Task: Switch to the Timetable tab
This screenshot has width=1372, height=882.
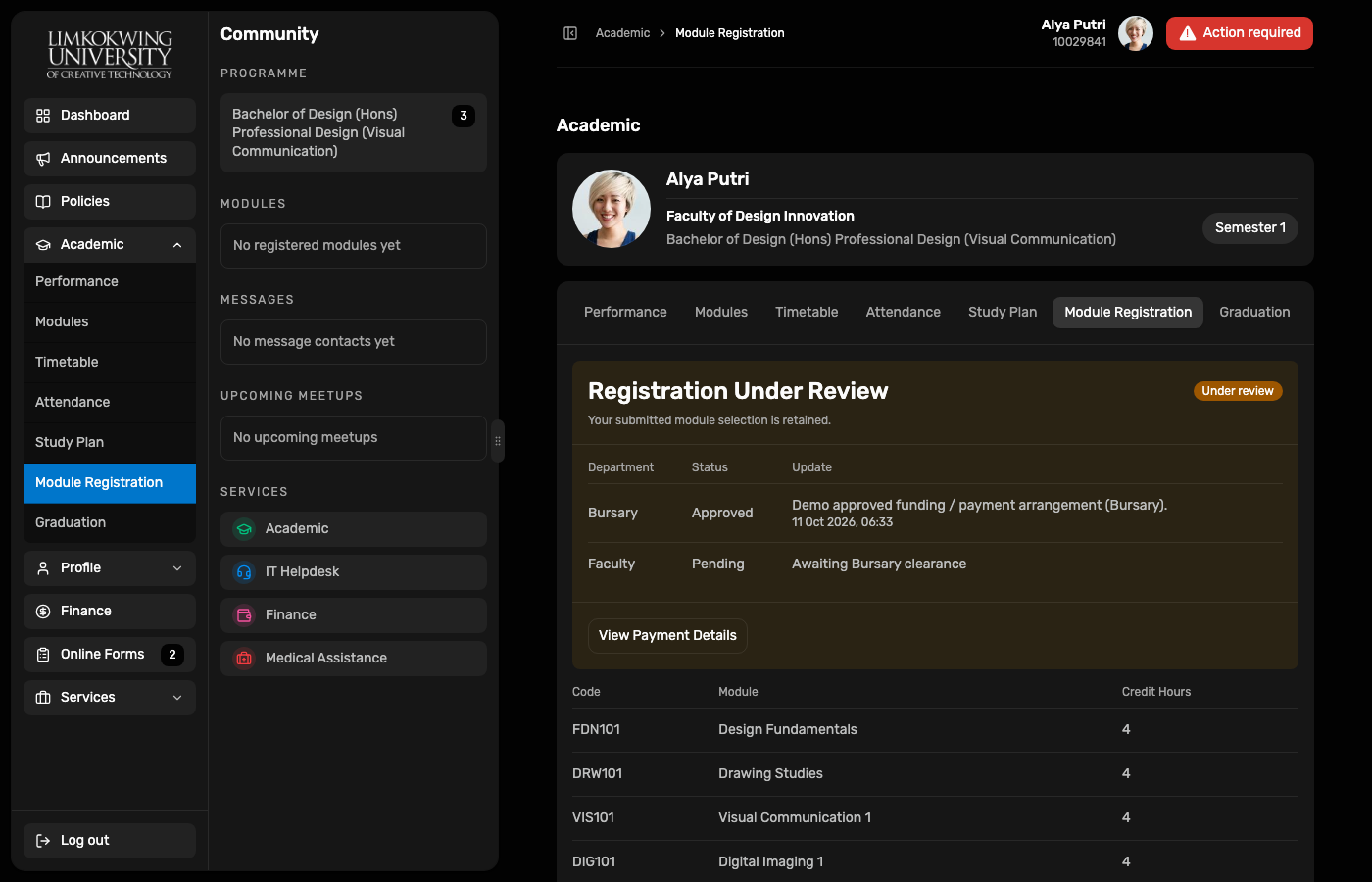Action: pos(807,313)
